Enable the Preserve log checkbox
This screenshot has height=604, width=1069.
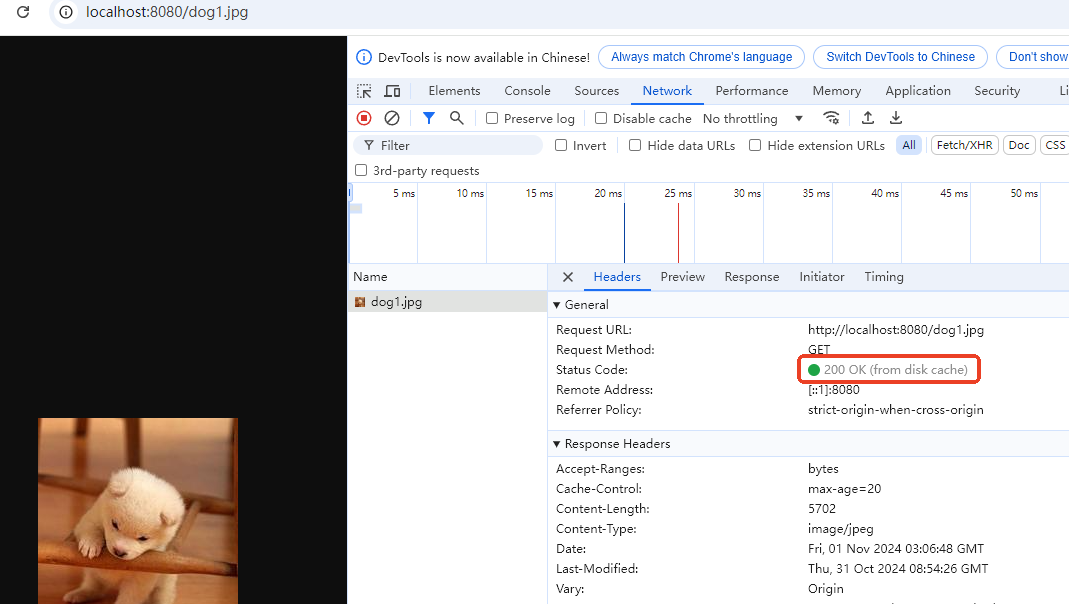click(x=492, y=118)
